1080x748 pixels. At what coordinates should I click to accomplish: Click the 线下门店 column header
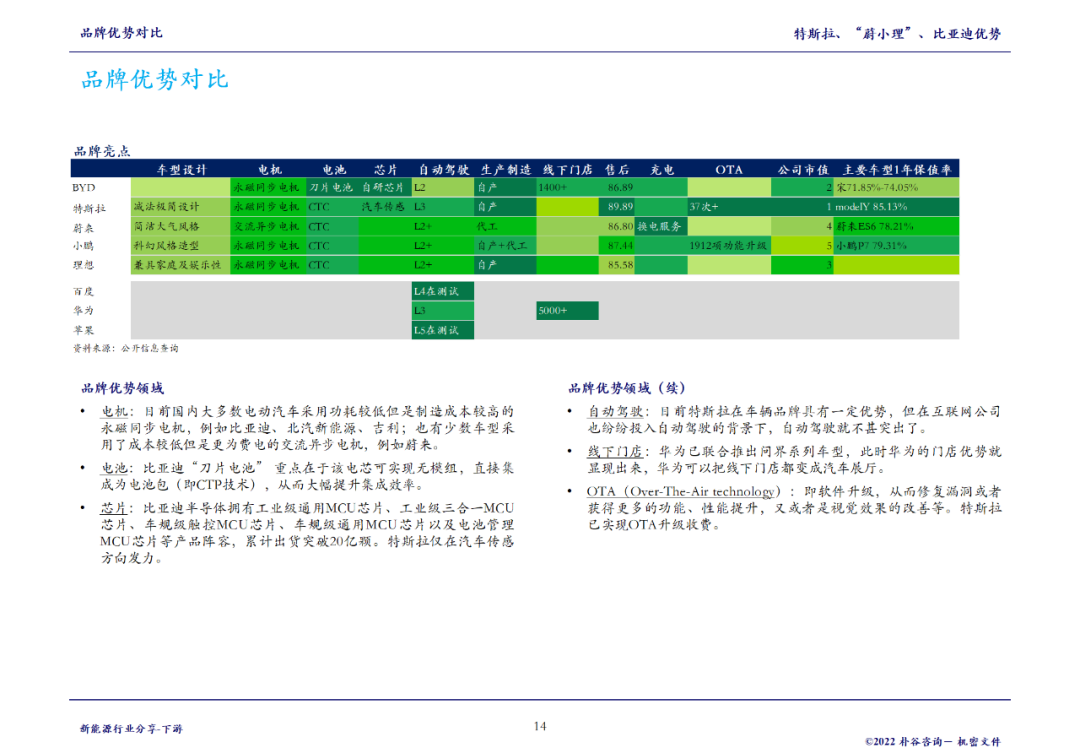568,169
